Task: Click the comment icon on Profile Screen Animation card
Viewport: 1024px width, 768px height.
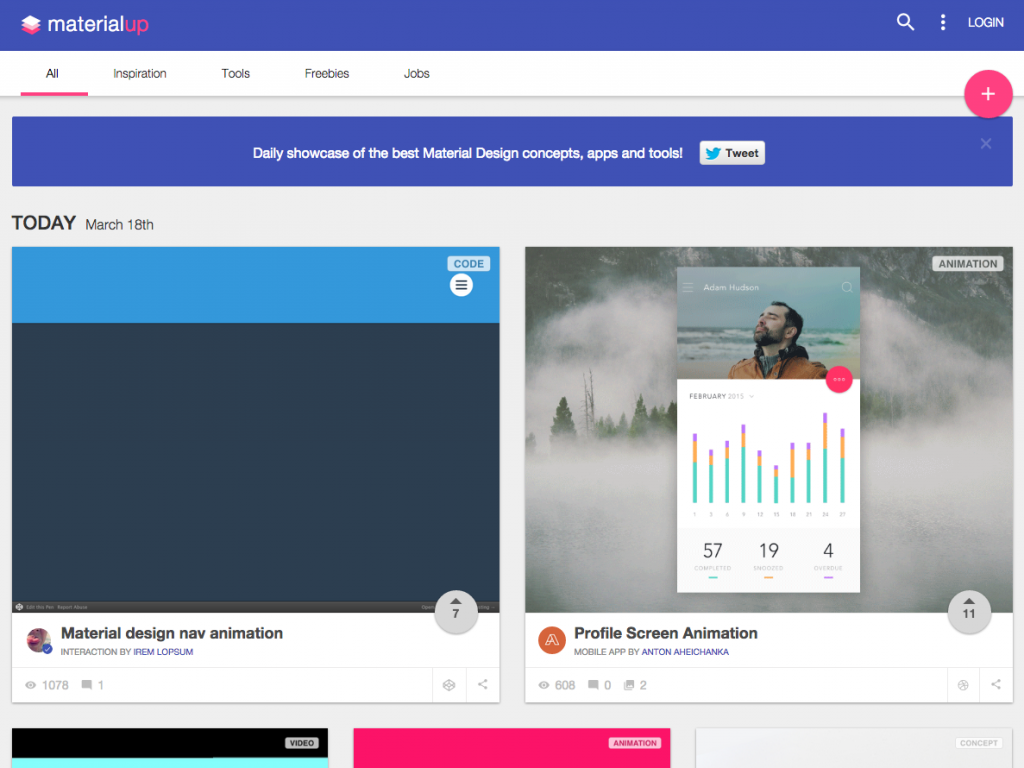Action: pyautogui.click(x=593, y=685)
